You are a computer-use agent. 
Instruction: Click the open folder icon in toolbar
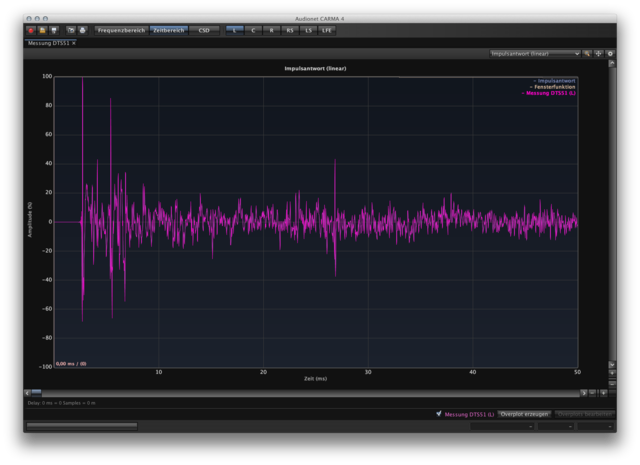42,30
